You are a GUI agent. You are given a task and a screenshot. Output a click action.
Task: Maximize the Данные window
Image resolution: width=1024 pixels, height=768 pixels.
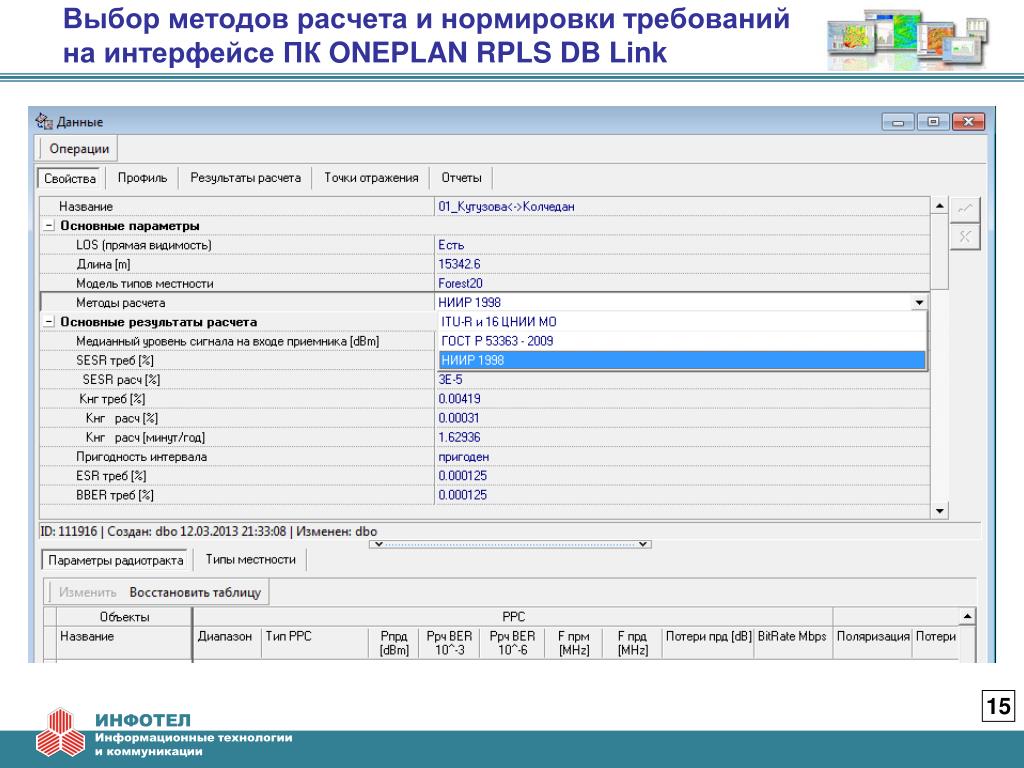(933, 122)
